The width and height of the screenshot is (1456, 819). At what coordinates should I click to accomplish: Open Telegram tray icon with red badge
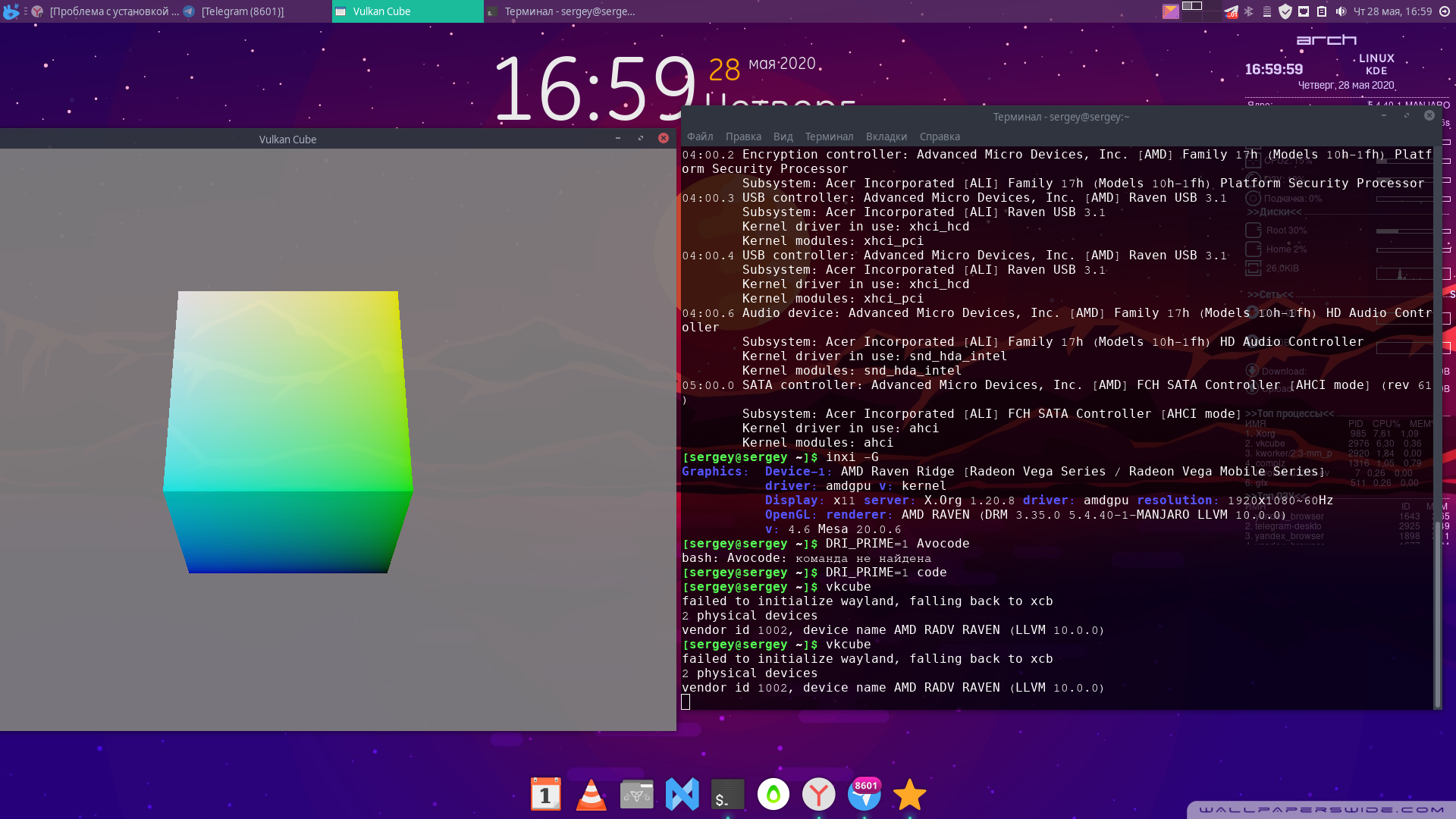(1232, 11)
